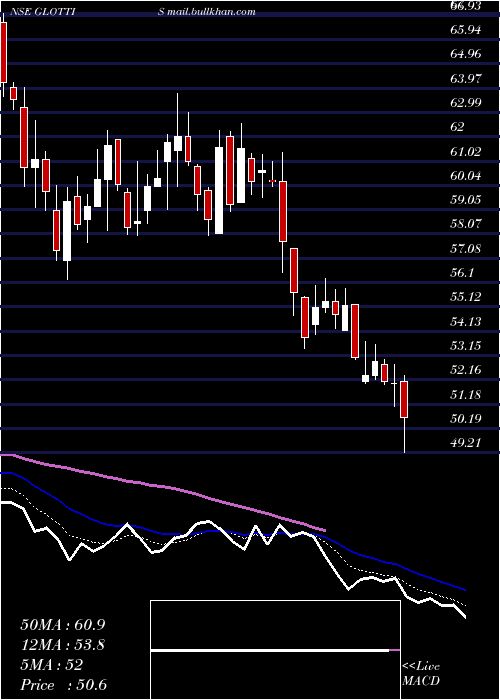
Task: Click the 57.08 price axis label
Action: [x=466, y=248]
